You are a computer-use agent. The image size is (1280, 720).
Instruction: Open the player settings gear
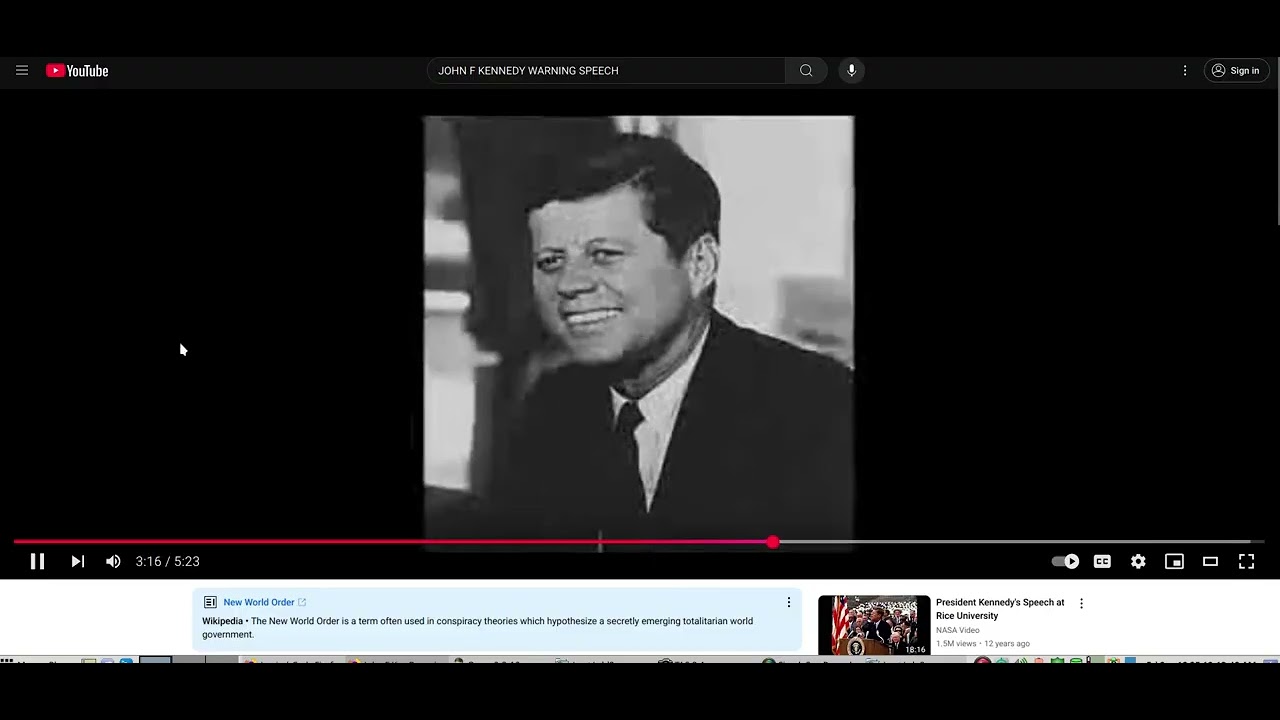(x=1138, y=561)
